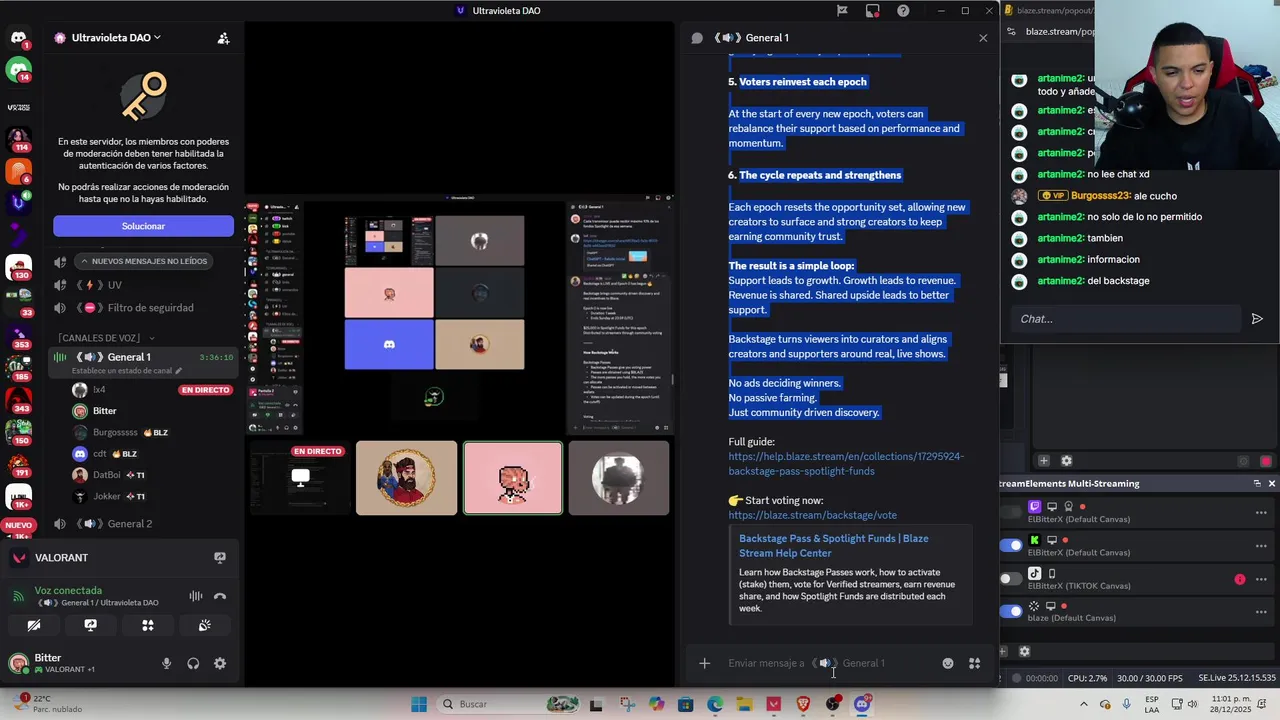This screenshot has height=720, width=1280.
Task: Disconnect from the voice channel
Action: click(220, 596)
